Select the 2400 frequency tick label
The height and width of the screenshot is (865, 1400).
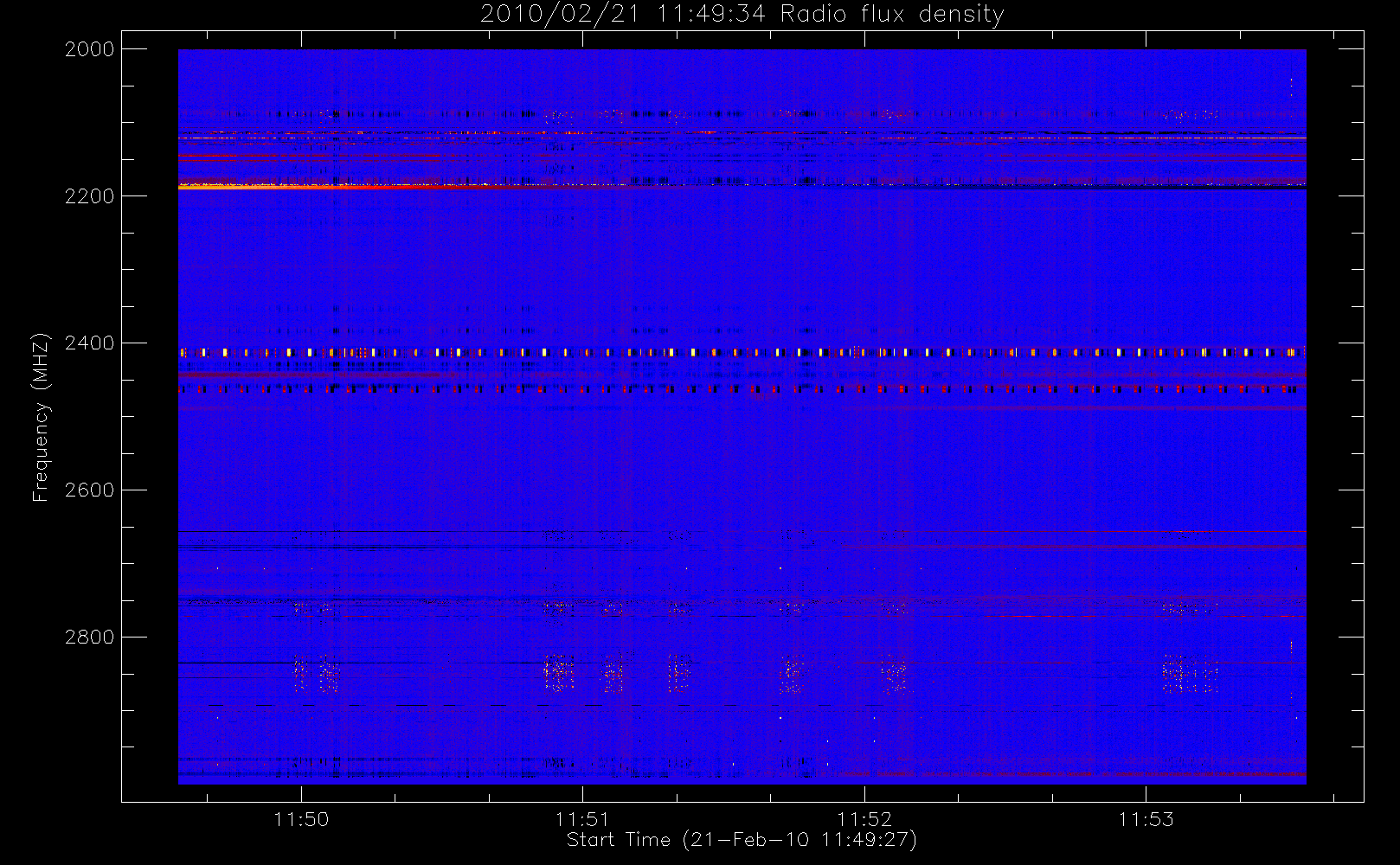(x=90, y=343)
